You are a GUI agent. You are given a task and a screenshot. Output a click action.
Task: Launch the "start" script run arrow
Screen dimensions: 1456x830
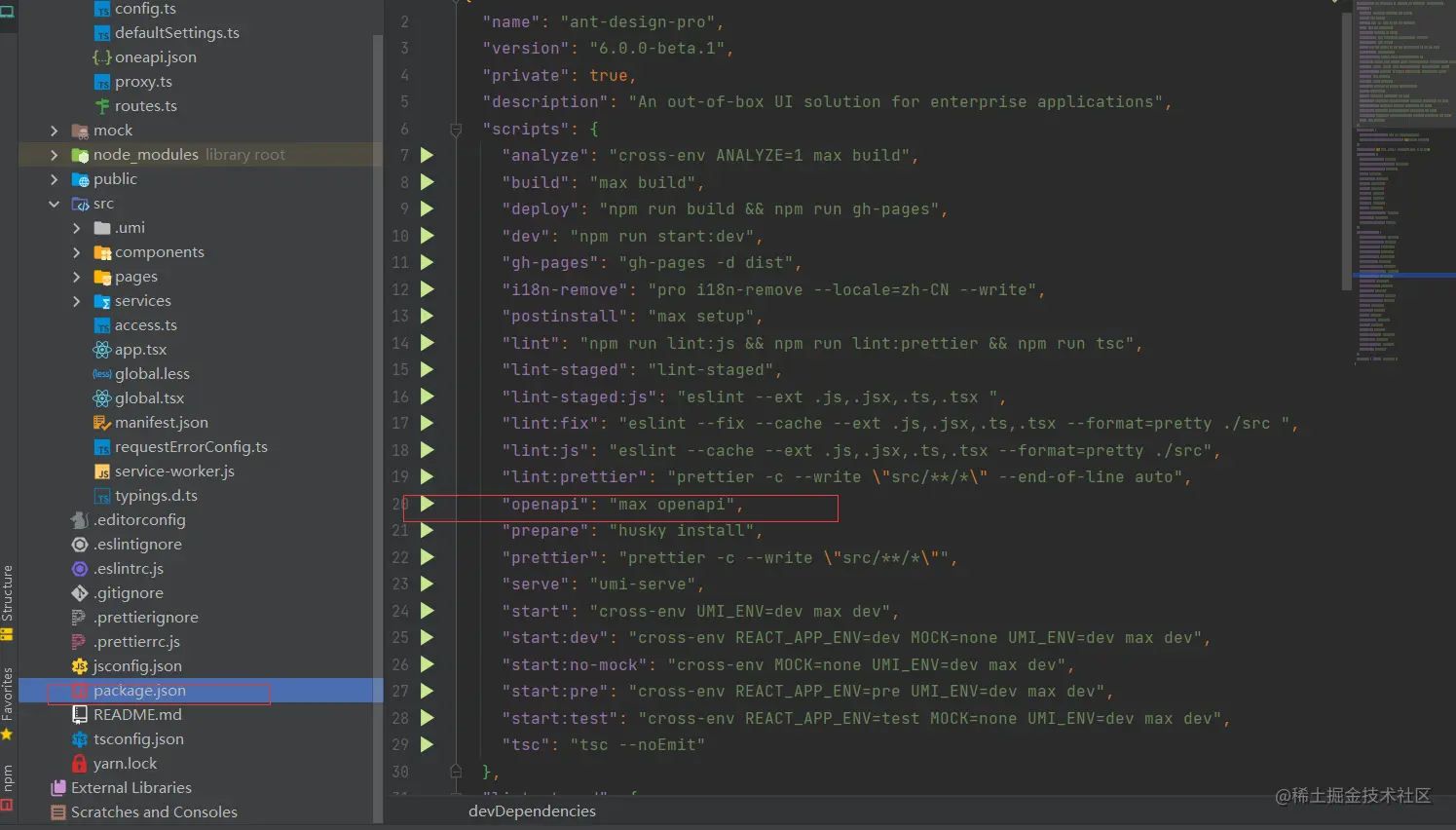coord(427,611)
